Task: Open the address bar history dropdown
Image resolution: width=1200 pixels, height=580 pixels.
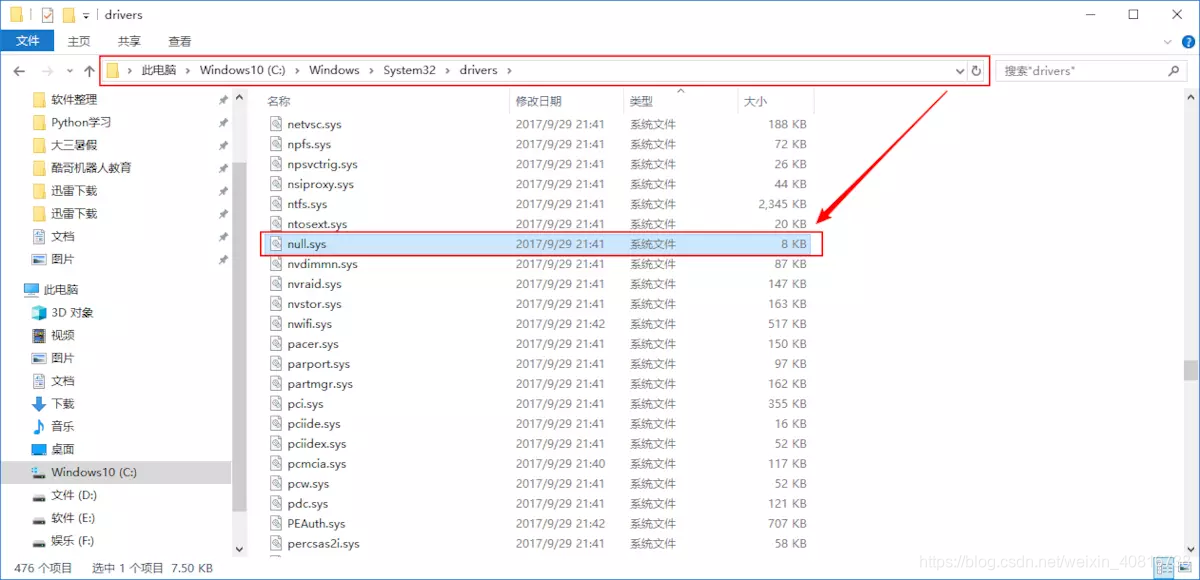Action: click(960, 71)
